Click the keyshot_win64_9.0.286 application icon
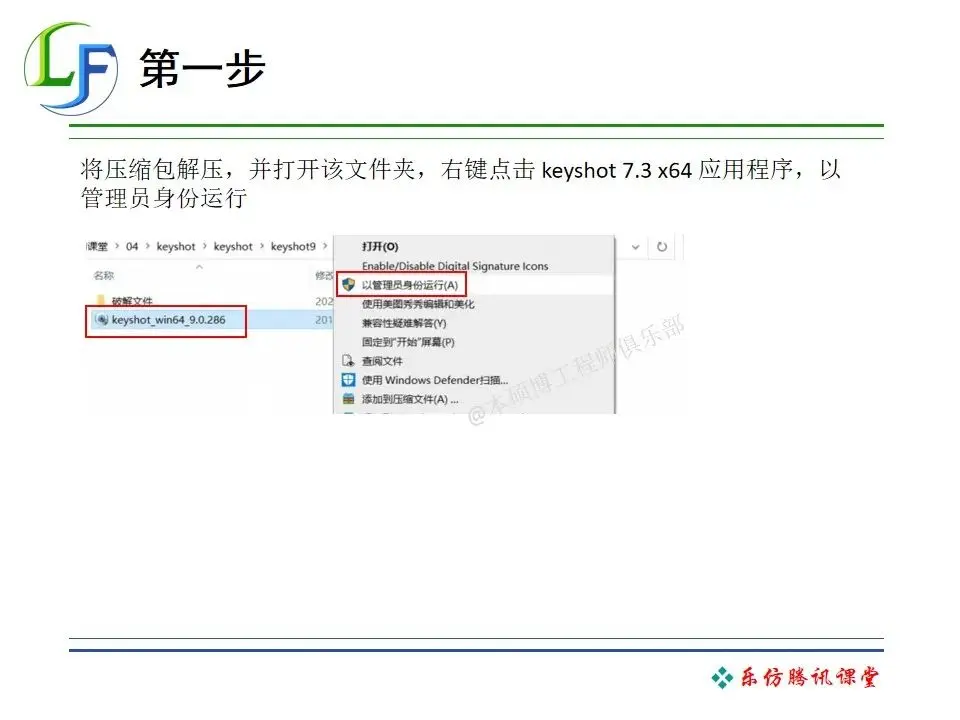The image size is (960, 720). (102, 320)
